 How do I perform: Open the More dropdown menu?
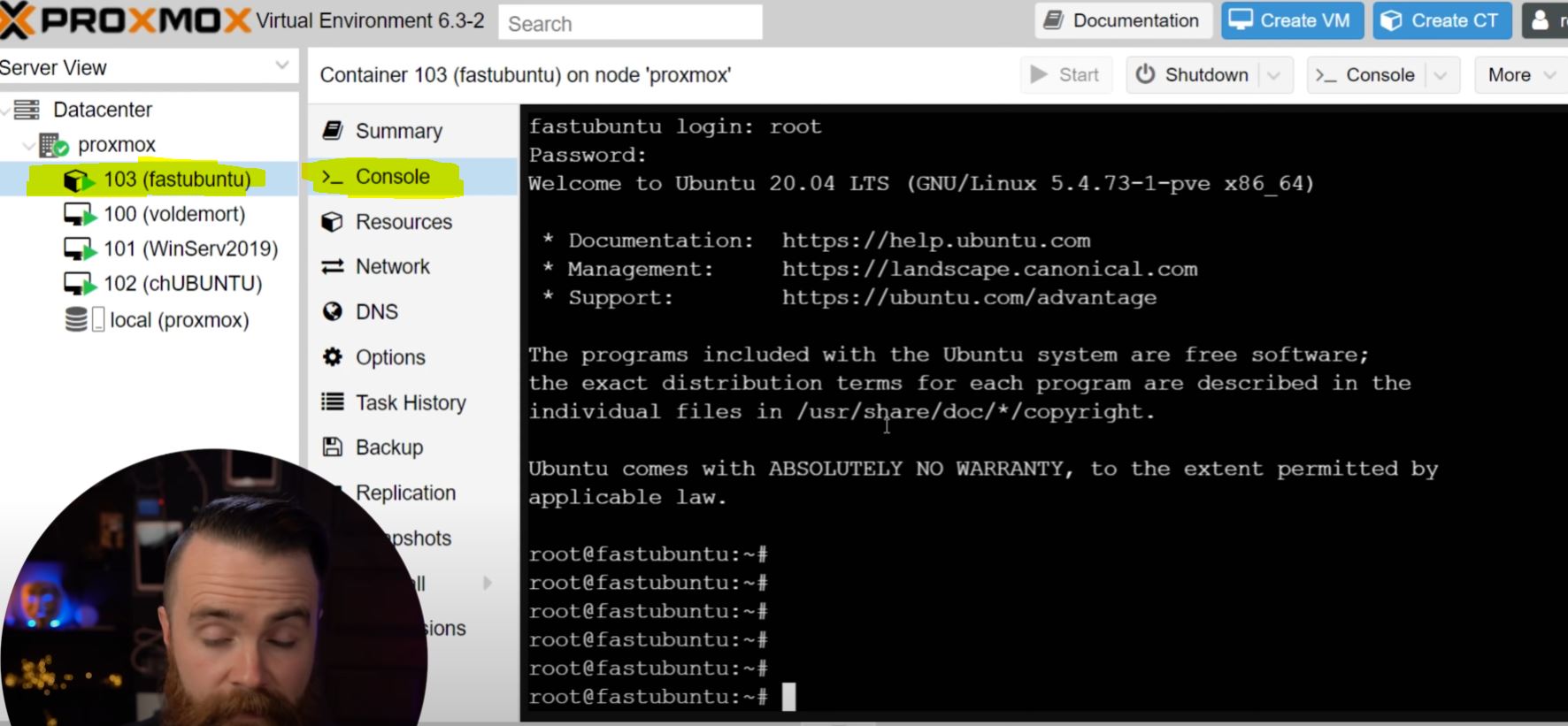click(1521, 75)
